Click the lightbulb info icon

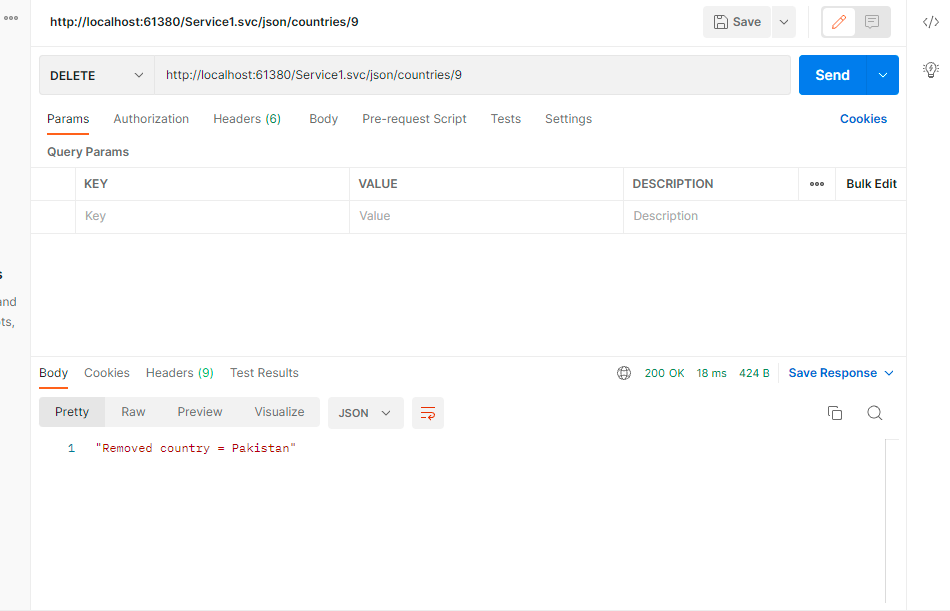(931, 70)
